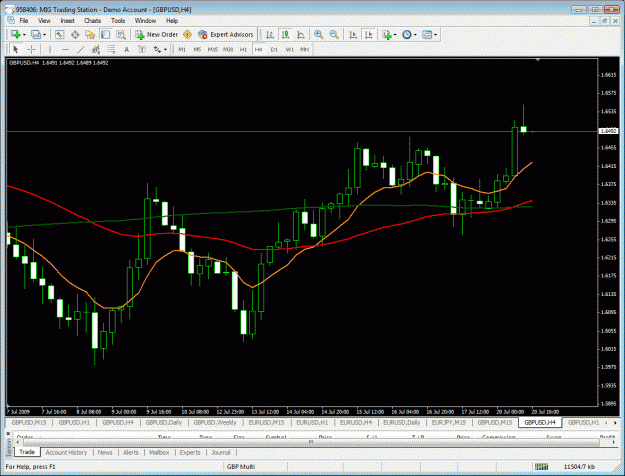Select the Horizontal Line drawing tool
This screenshot has height=476, width=625.
pyautogui.click(x=65, y=49)
